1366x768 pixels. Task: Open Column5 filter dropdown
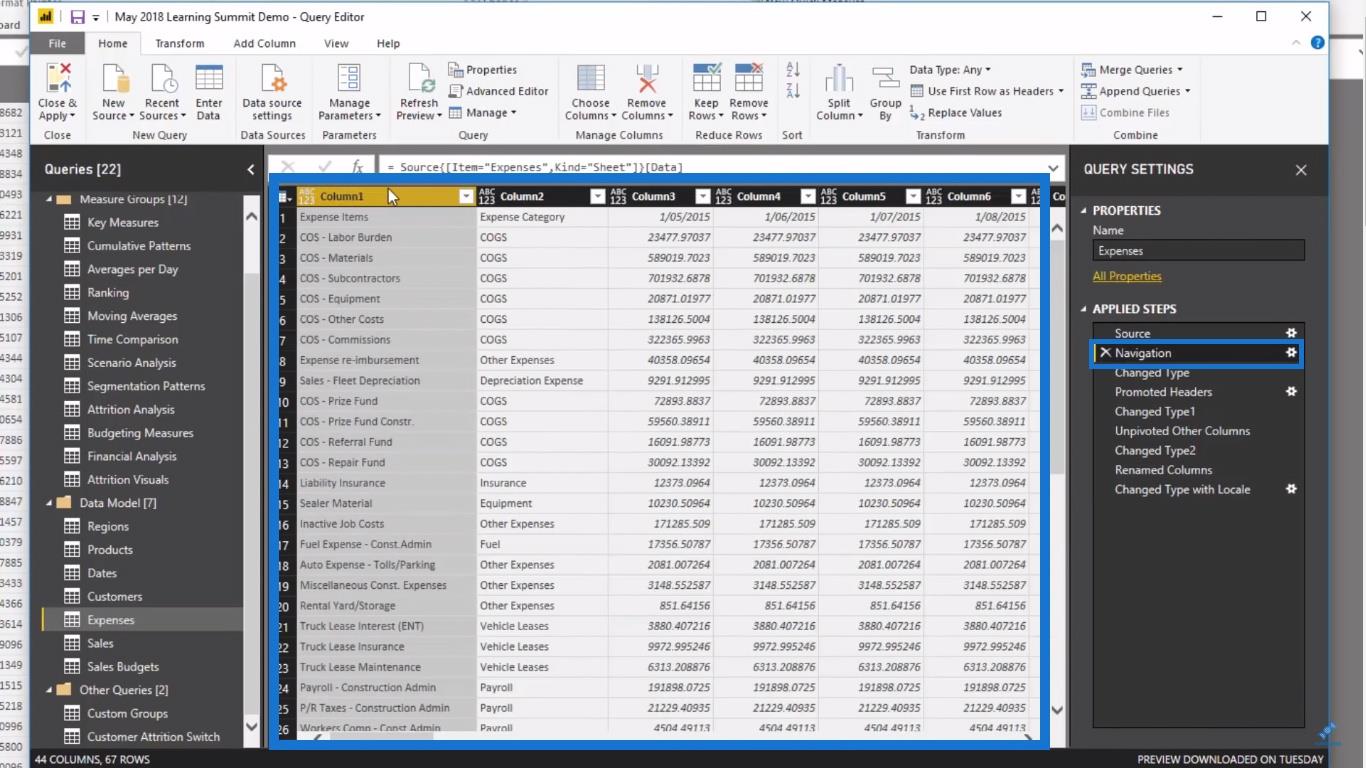click(x=913, y=197)
